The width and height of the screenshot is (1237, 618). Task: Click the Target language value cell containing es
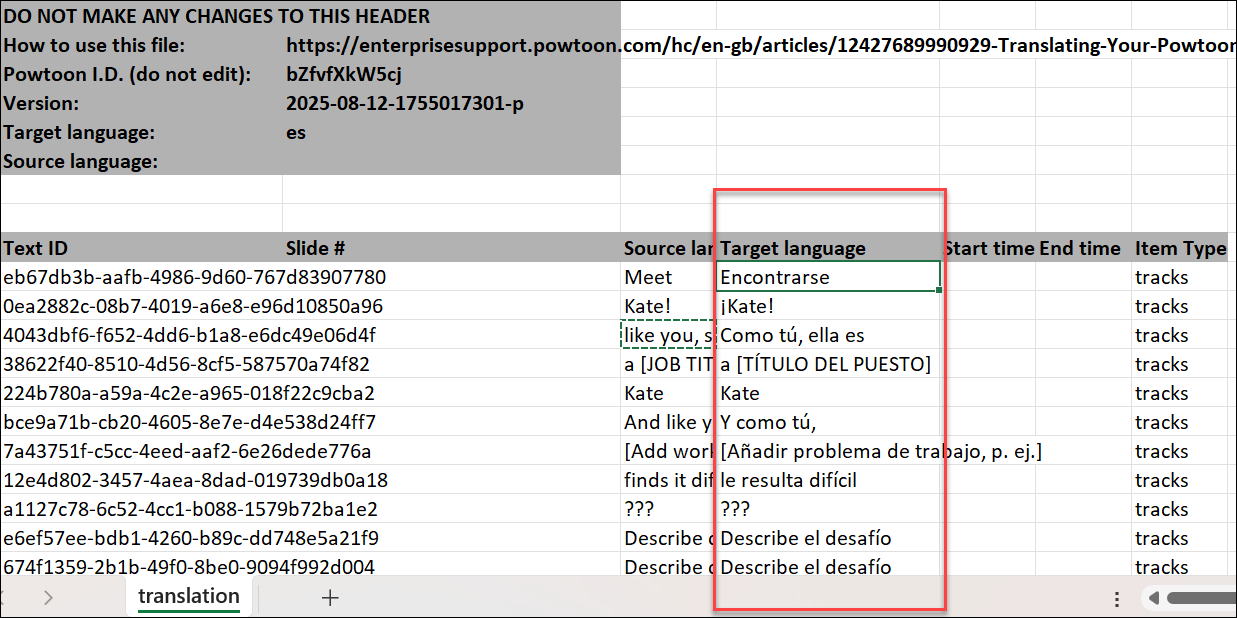click(294, 132)
